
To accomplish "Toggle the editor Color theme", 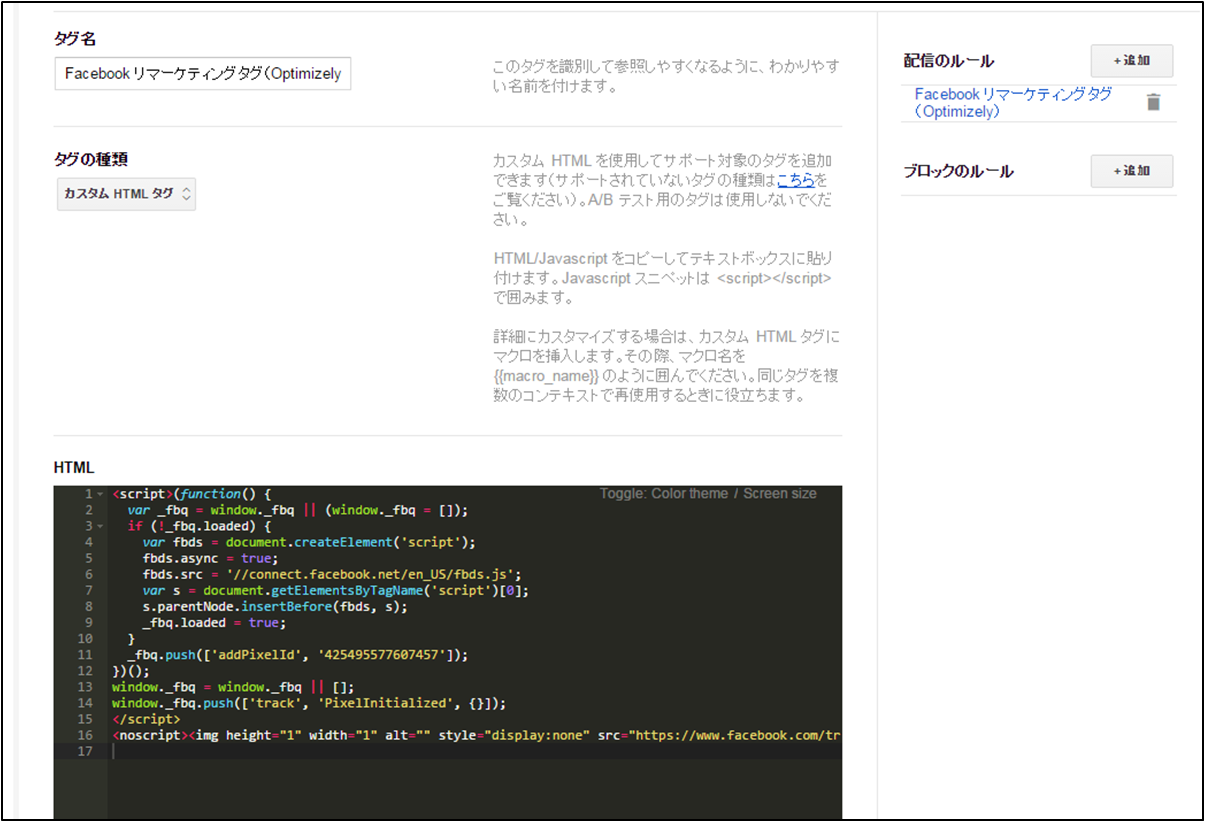I will coord(691,494).
